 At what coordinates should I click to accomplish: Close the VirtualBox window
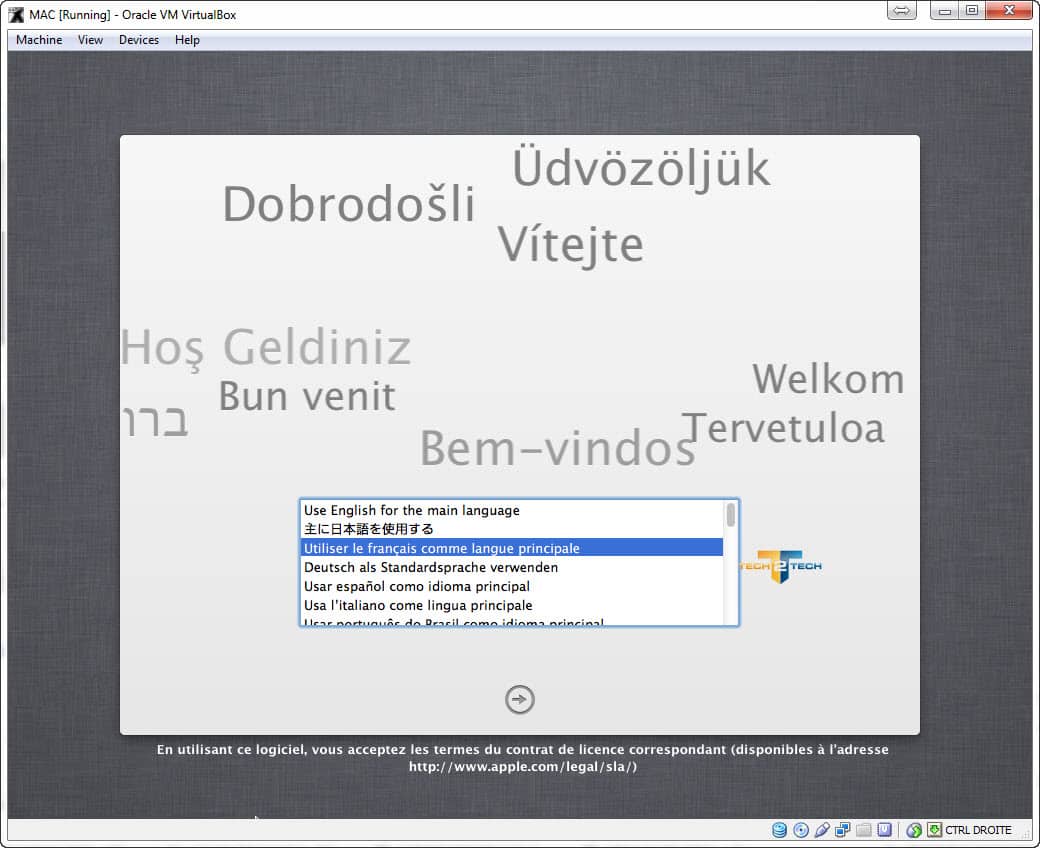(1009, 11)
